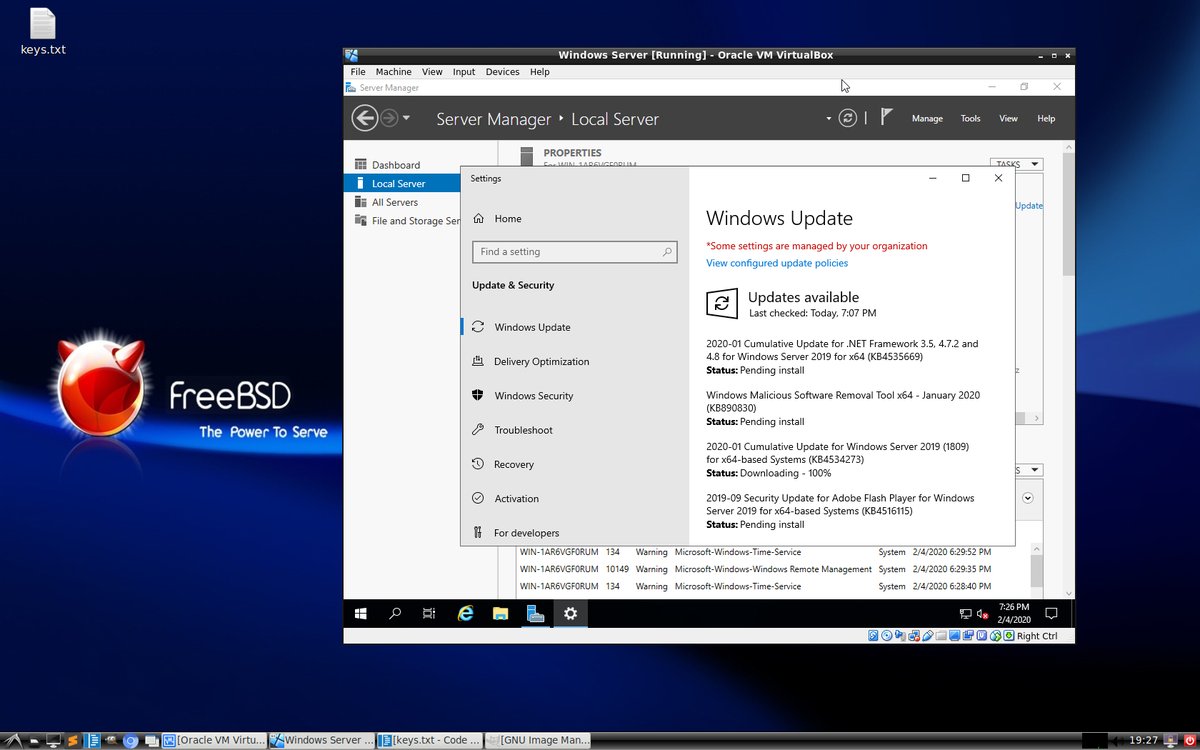Open the VirtualBox View menu
The width and height of the screenshot is (1200, 750).
432,72
